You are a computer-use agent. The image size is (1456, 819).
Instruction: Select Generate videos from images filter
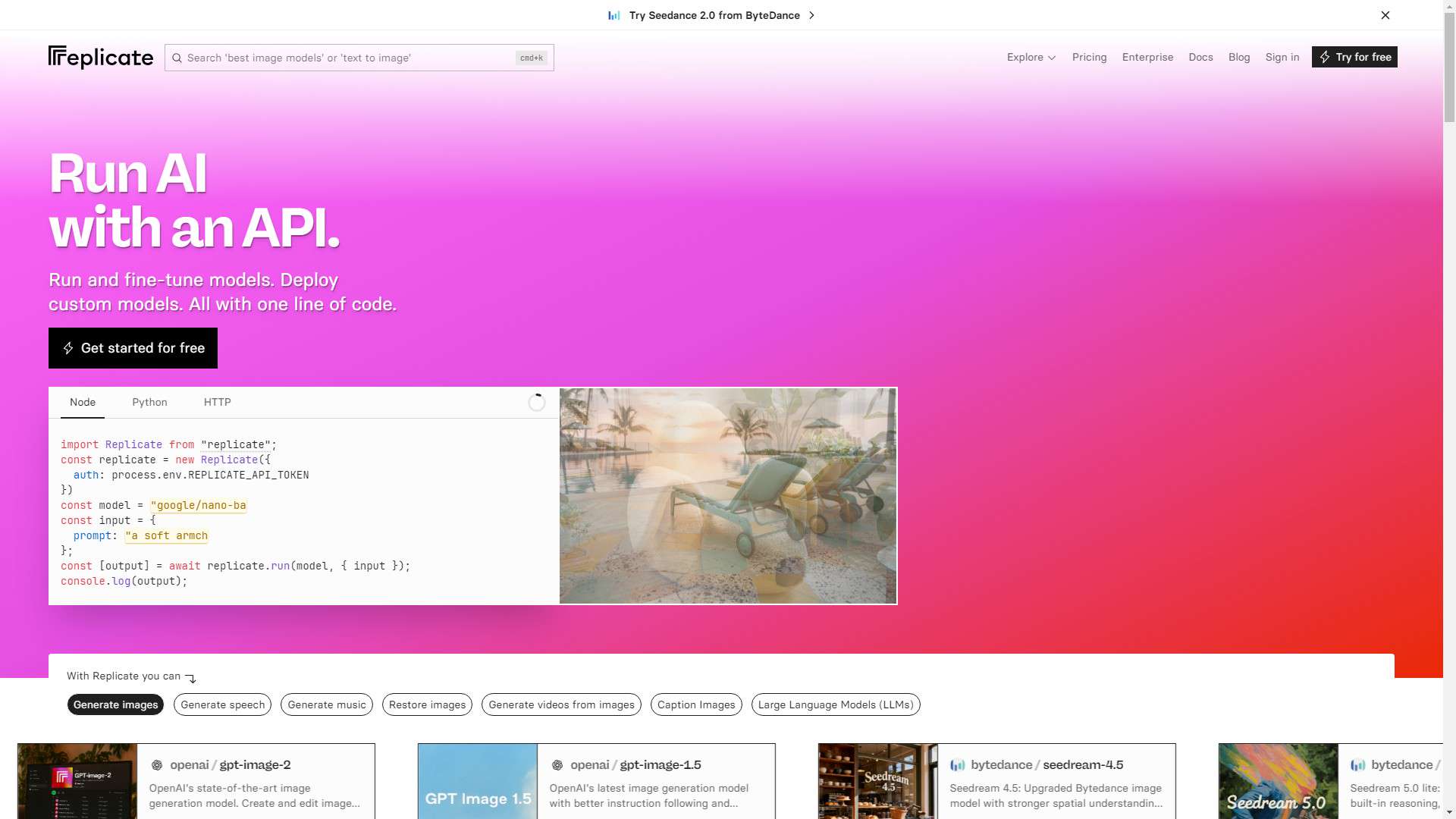[x=561, y=704]
